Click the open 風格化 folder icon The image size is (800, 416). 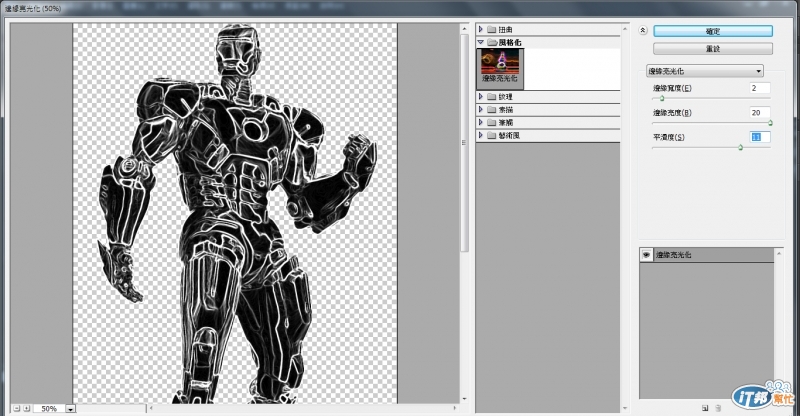492,42
